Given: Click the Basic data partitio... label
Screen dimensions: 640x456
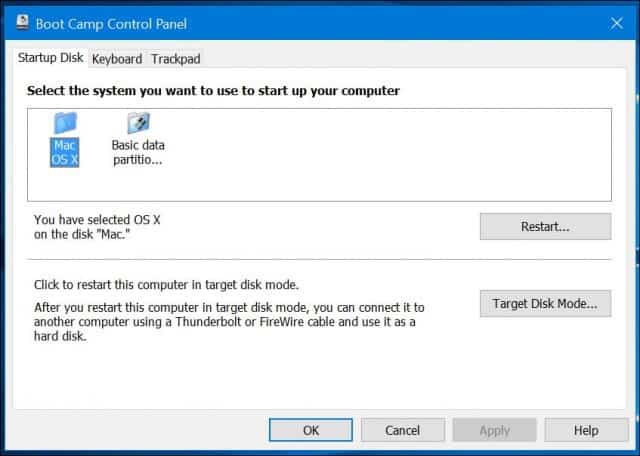Looking at the screenshot, I should coord(138,152).
